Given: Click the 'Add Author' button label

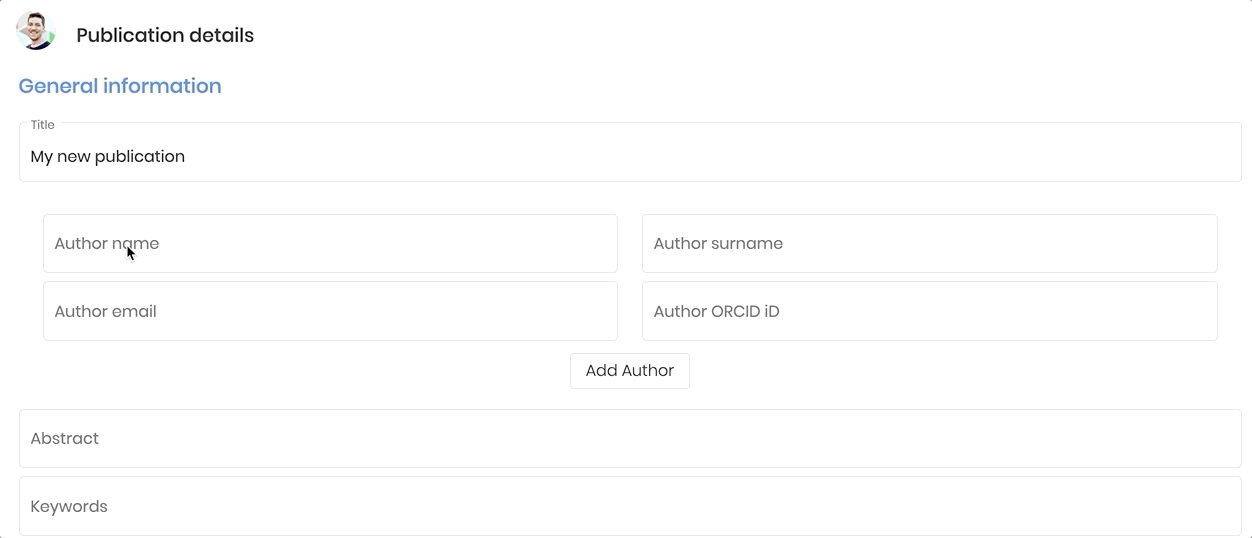Looking at the screenshot, I should (630, 370).
